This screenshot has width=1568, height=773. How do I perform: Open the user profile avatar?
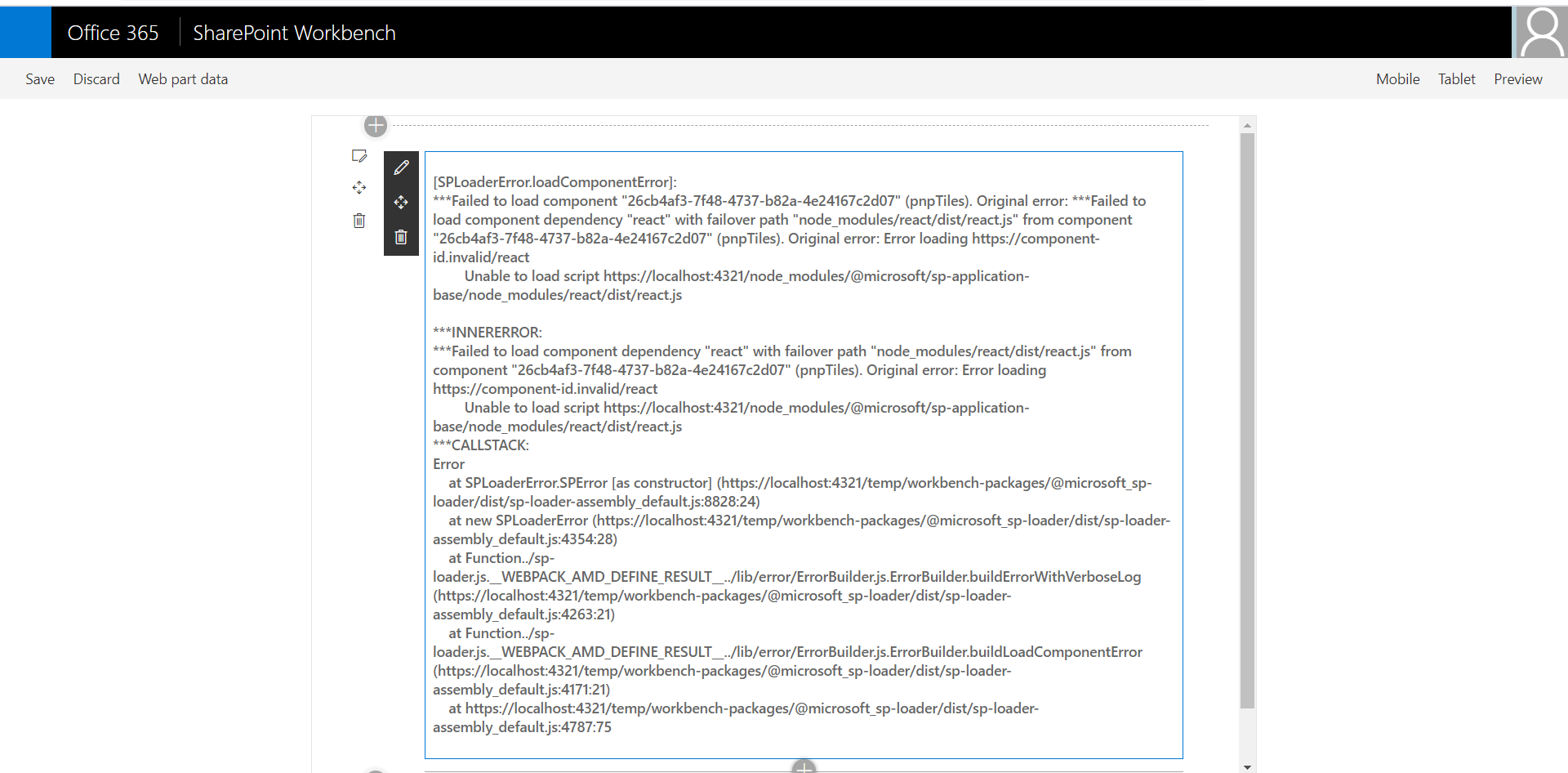1541,33
